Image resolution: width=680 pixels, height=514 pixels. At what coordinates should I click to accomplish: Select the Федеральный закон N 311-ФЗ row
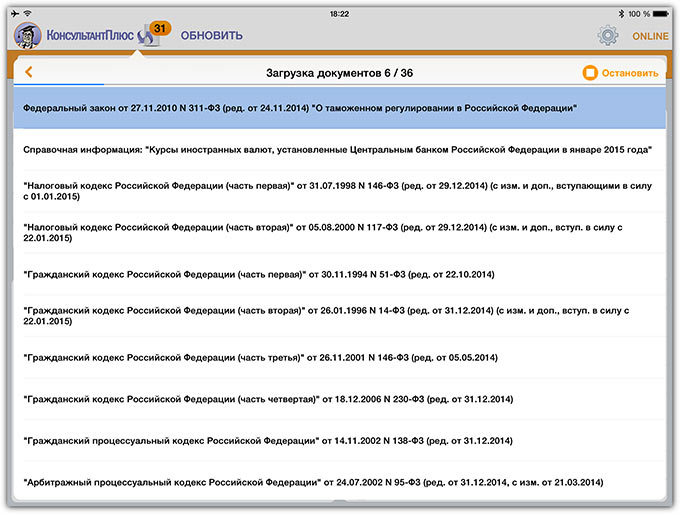340,108
